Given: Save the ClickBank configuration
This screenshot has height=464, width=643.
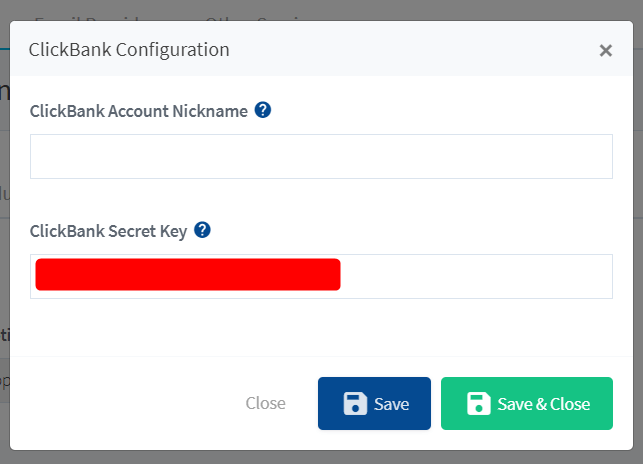Looking at the screenshot, I should coord(374,404).
